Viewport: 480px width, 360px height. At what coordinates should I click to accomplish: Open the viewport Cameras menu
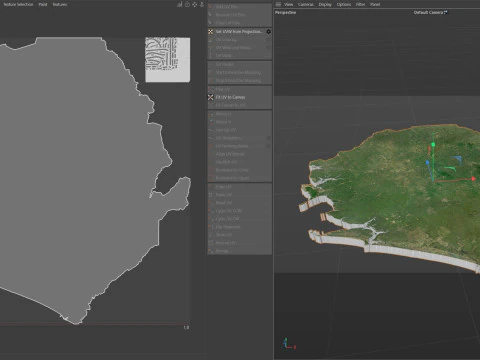click(306, 4)
